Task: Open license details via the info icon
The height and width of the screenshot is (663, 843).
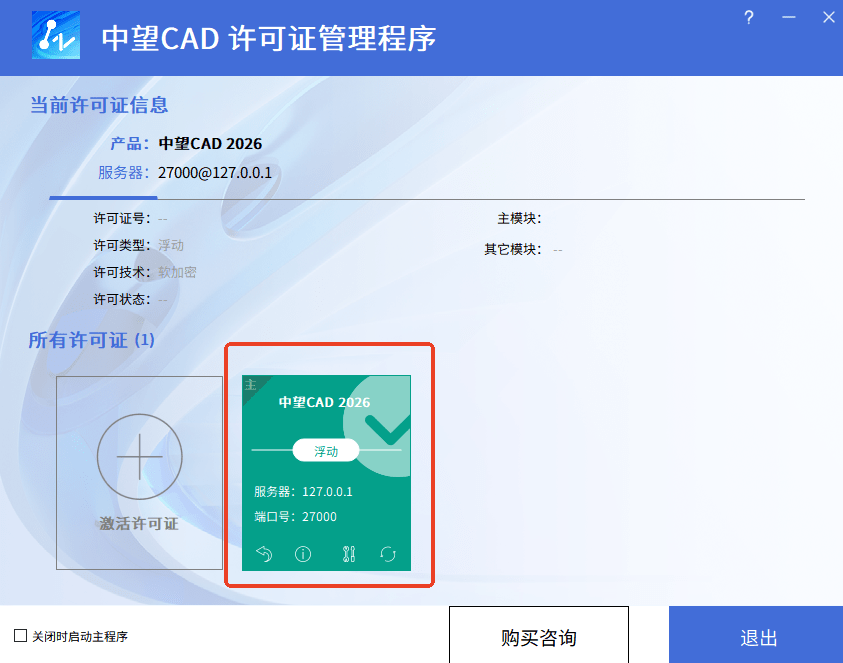Action: click(302, 554)
